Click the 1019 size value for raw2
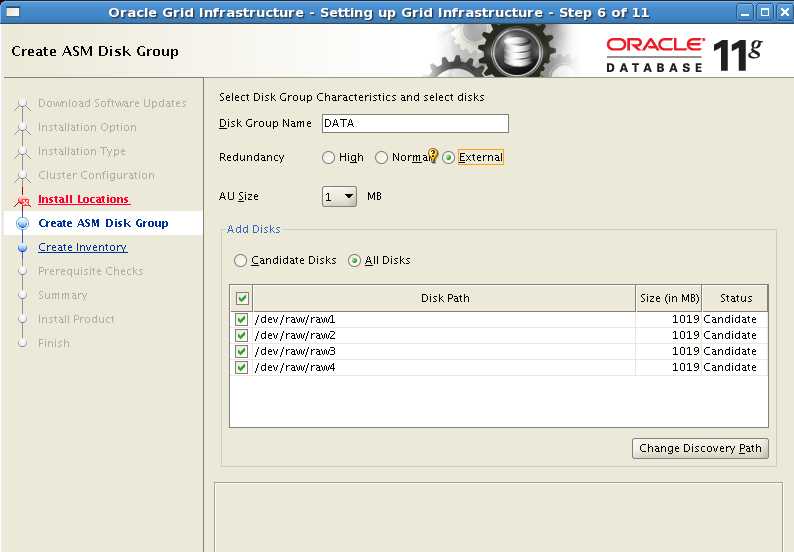Screen dimensions: 794x552 pos(686,335)
